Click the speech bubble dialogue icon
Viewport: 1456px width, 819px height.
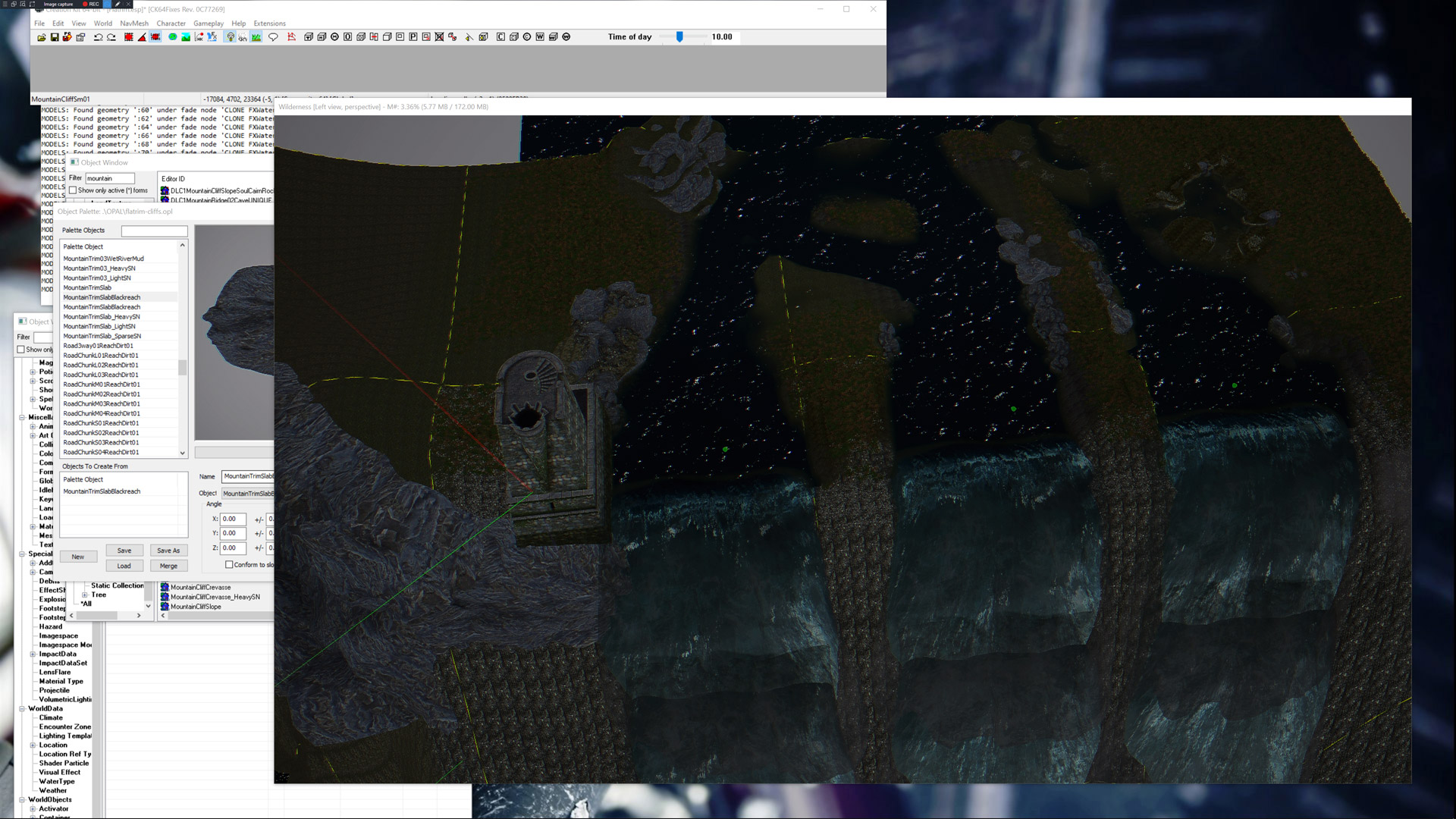(x=274, y=37)
